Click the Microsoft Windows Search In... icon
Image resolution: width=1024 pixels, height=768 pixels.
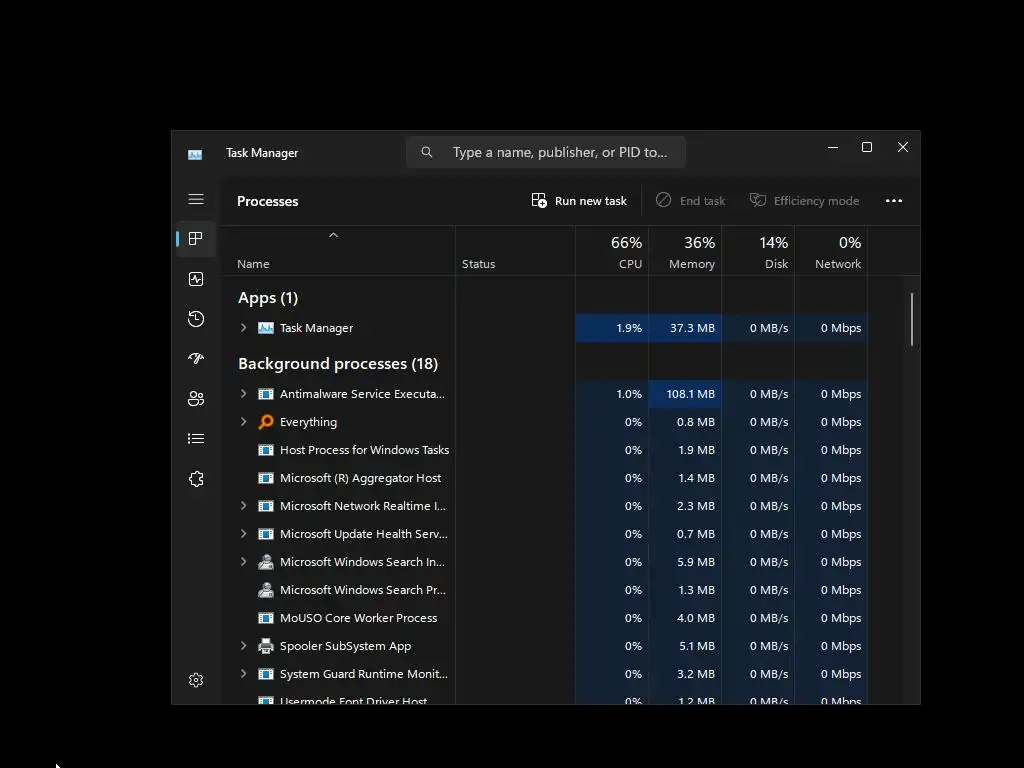coord(266,562)
